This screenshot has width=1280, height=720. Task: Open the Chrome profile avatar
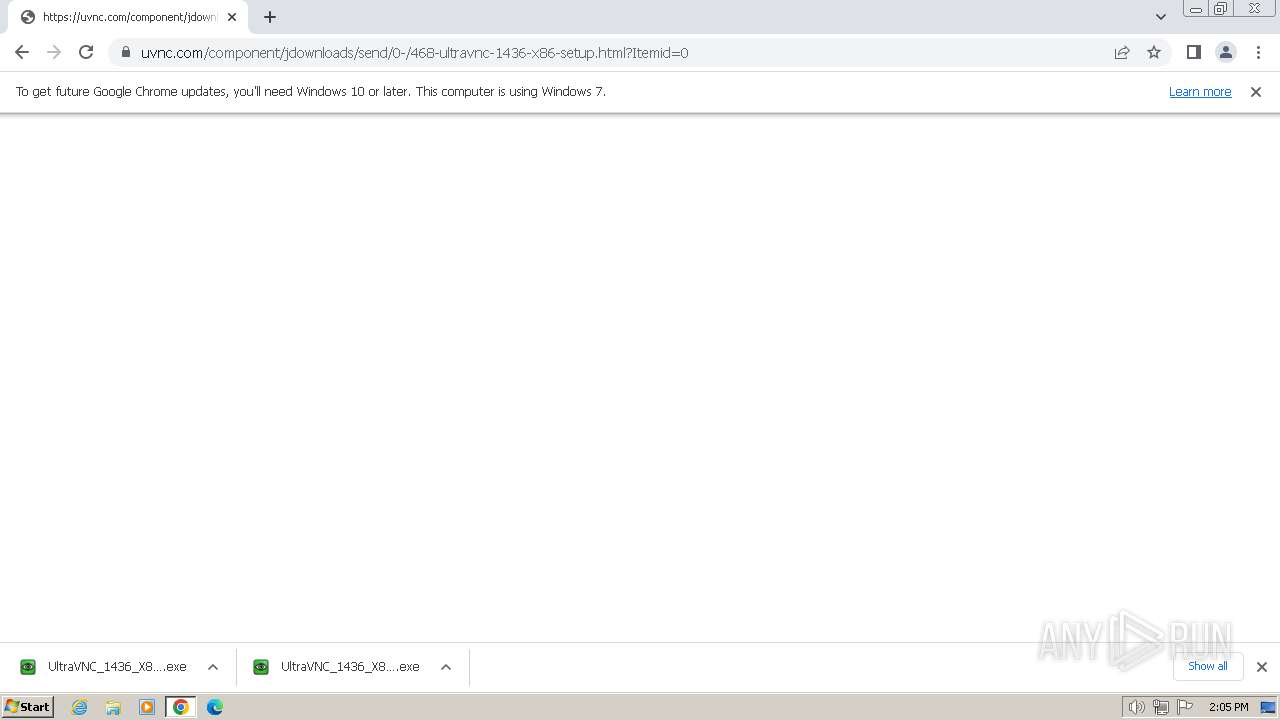point(1226,52)
